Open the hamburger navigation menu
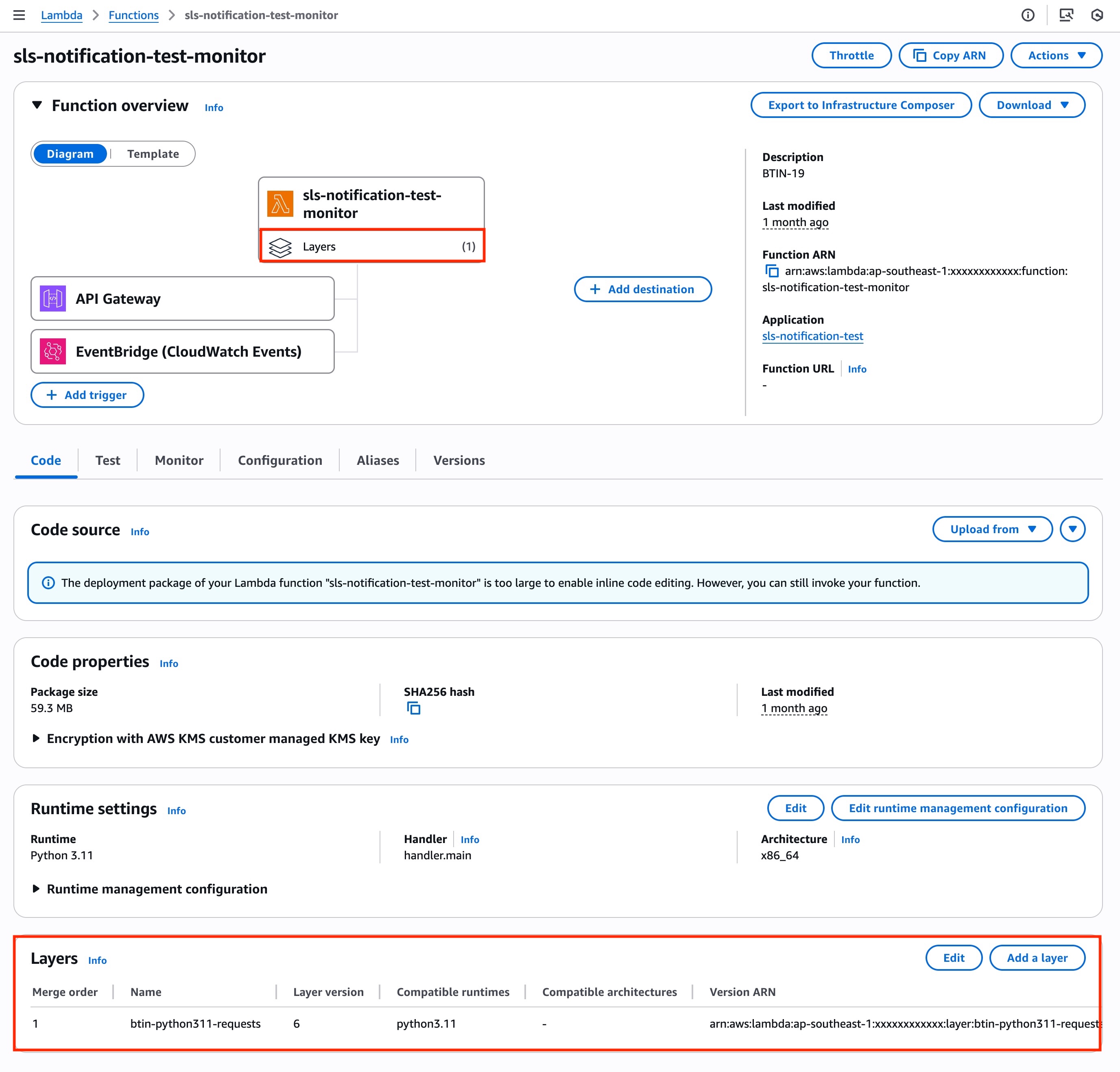This screenshot has width=1120, height=1072. 19,15
